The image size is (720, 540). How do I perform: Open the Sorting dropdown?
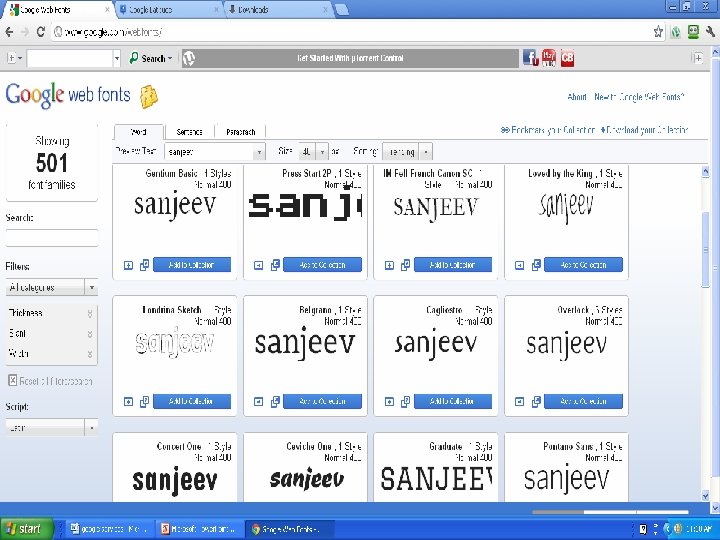(407, 152)
